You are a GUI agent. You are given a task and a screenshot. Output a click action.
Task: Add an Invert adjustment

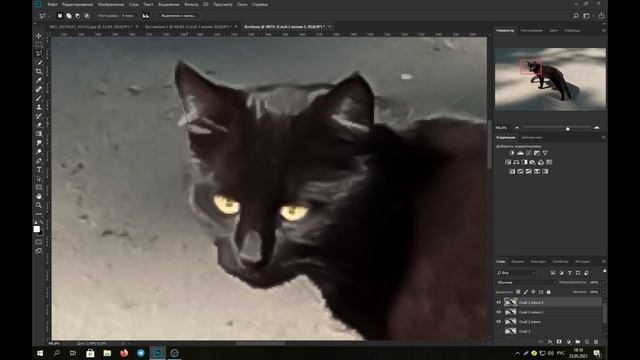coord(512,171)
